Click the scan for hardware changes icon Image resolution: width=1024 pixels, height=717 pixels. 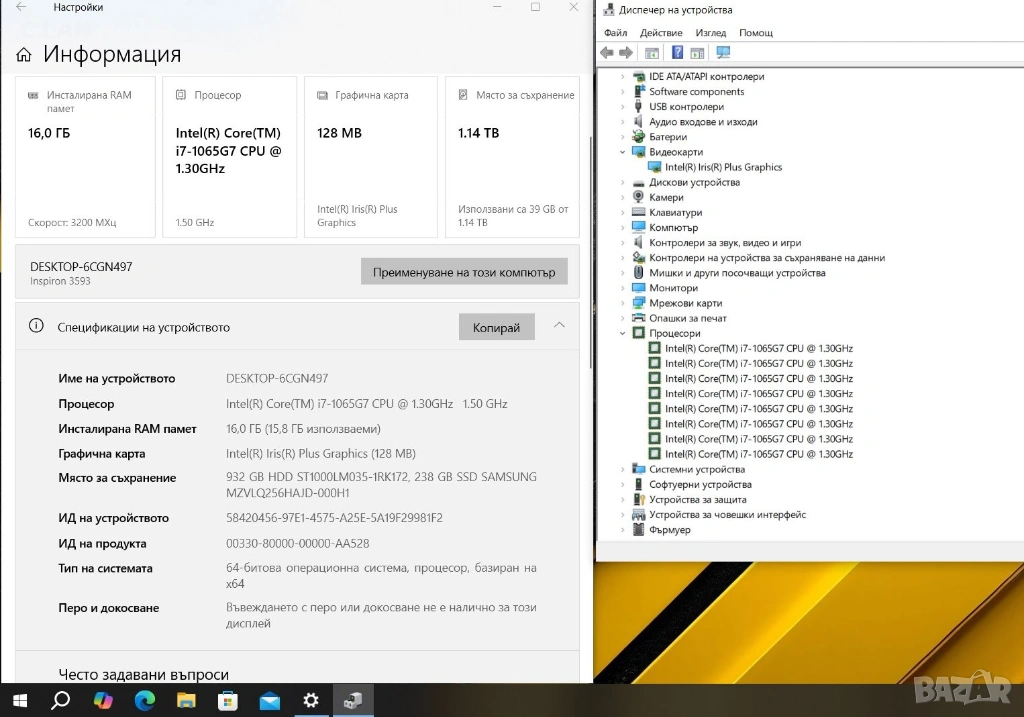(x=723, y=53)
